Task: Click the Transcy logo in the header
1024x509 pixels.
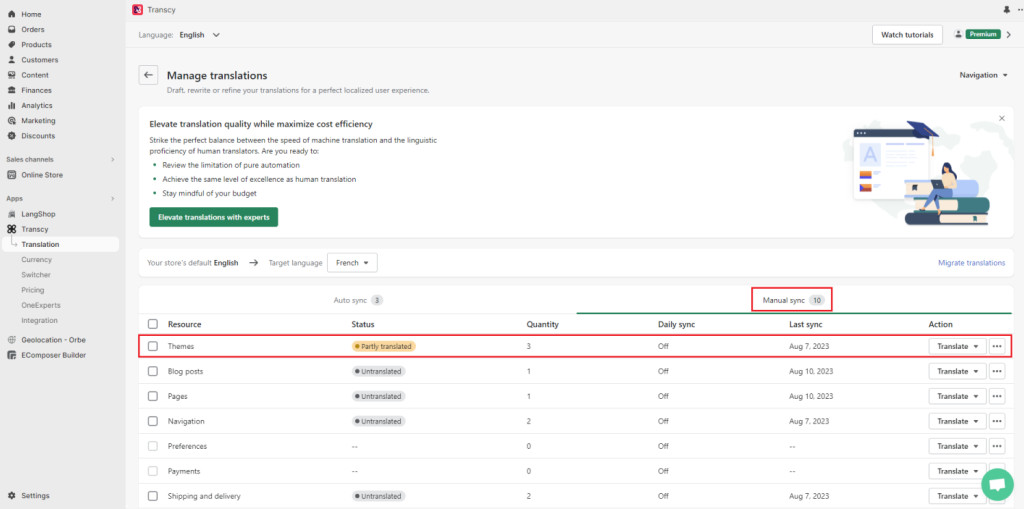Action: (137, 10)
